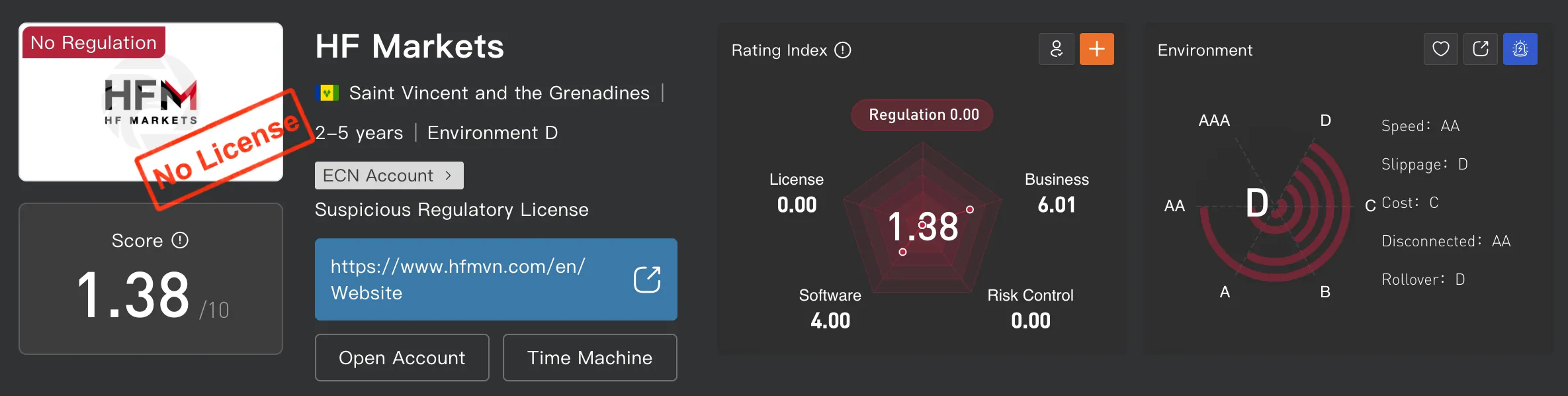
Task: Click the Environment D label
Action: tap(493, 132)
